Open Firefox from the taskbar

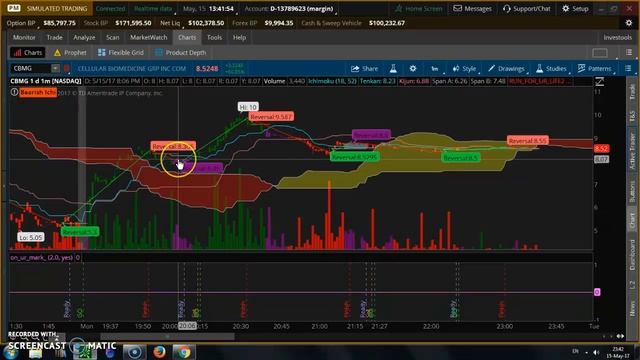(159, 351)
